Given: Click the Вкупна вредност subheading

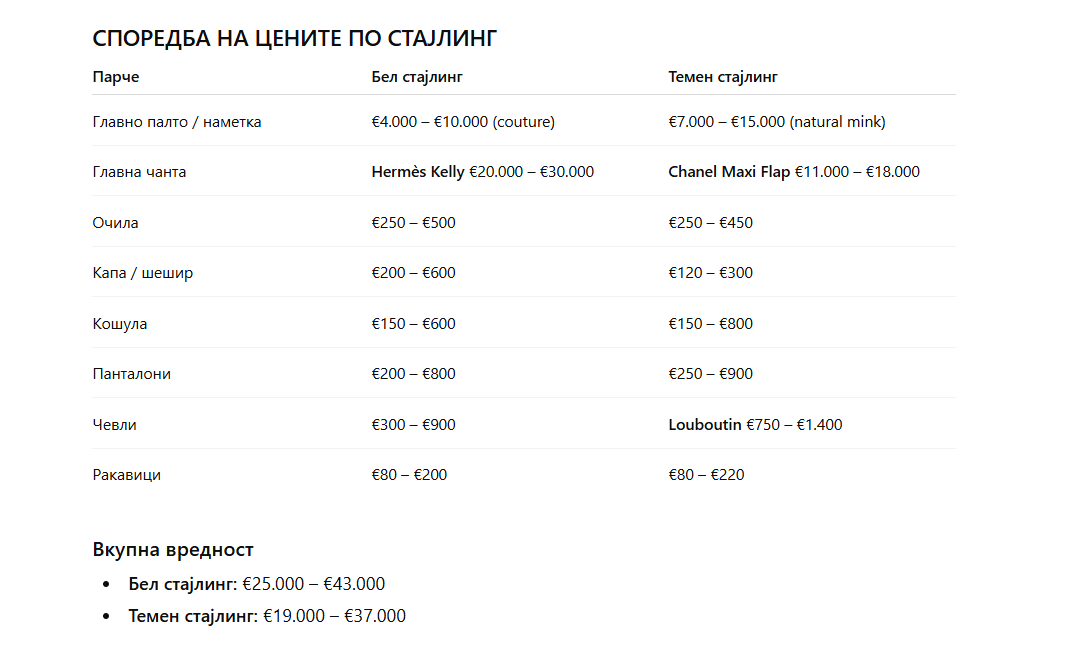Looking at the screenshot, I should 173,550.
